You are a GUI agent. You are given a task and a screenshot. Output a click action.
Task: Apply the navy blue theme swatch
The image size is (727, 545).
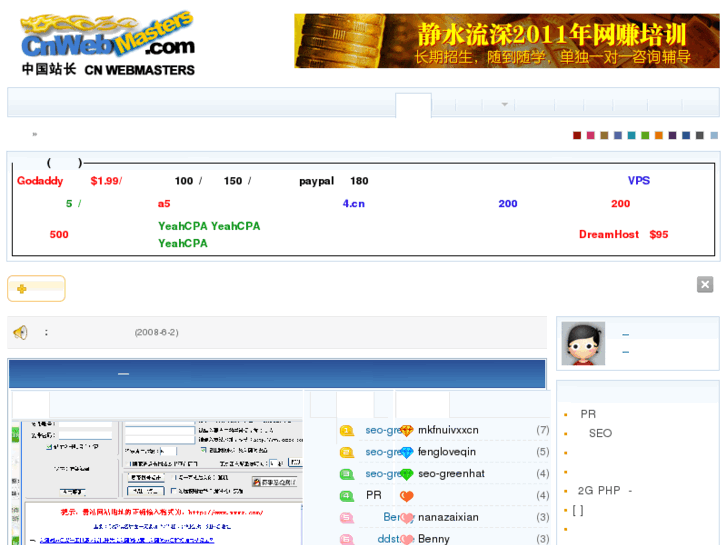tap(686, 135)
